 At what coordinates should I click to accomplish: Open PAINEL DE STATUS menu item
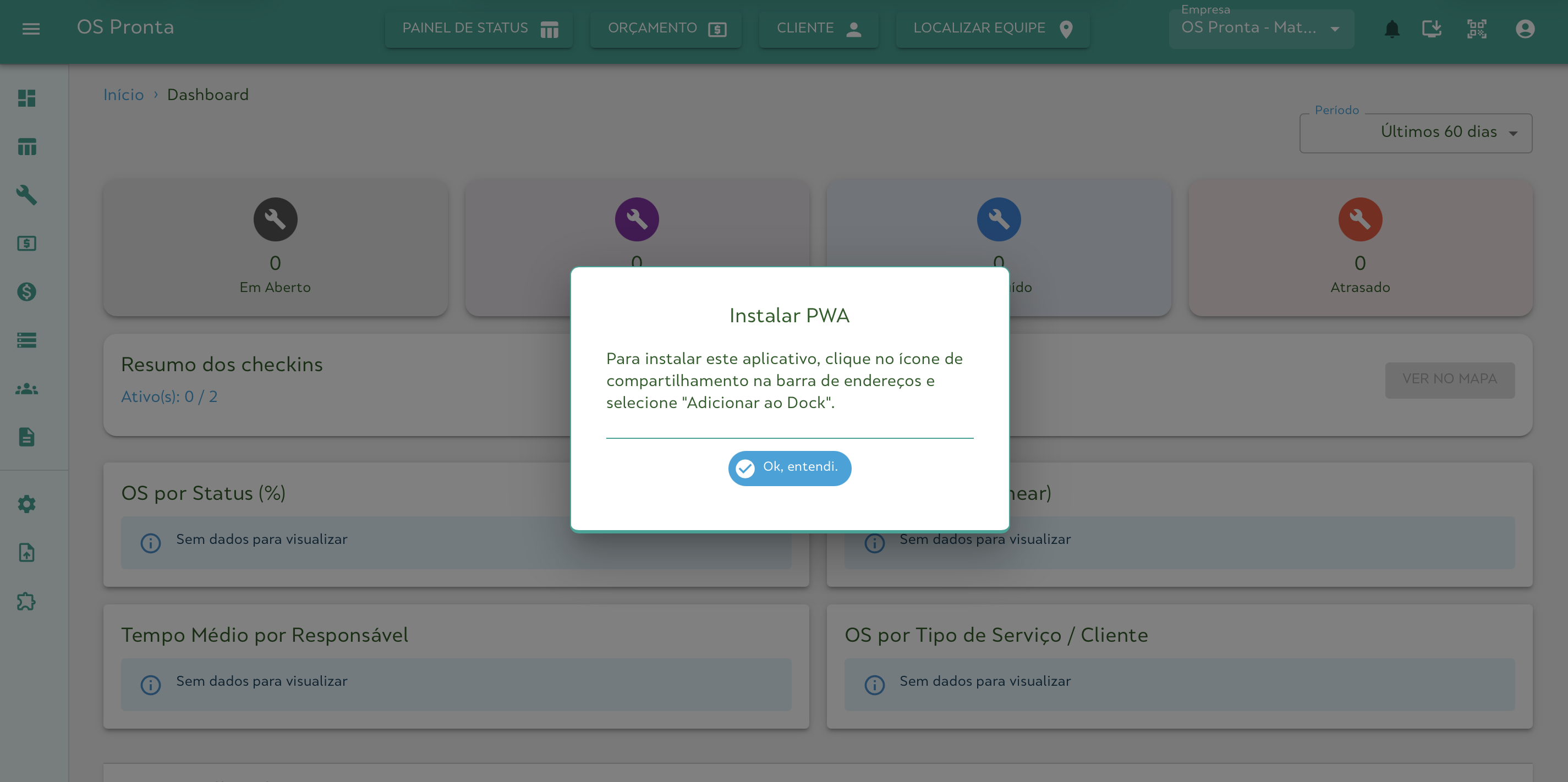pos(479,29)
